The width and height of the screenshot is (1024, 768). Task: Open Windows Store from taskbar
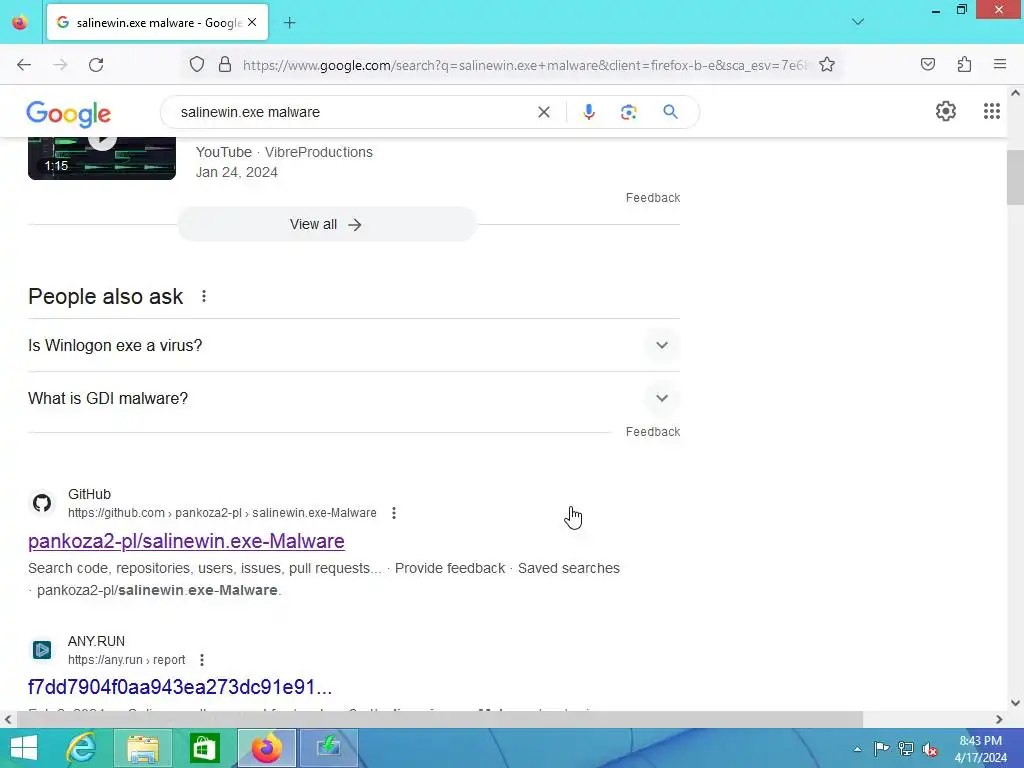pos(204,748)
